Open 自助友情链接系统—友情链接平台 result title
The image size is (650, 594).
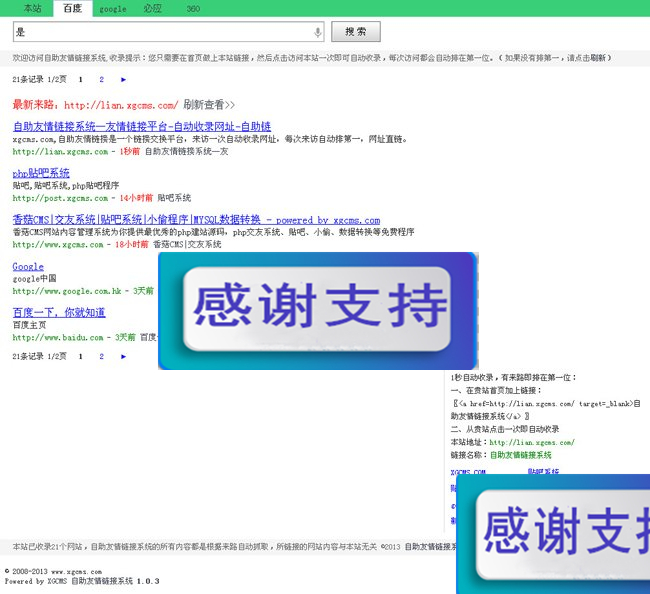pos(142,126)
